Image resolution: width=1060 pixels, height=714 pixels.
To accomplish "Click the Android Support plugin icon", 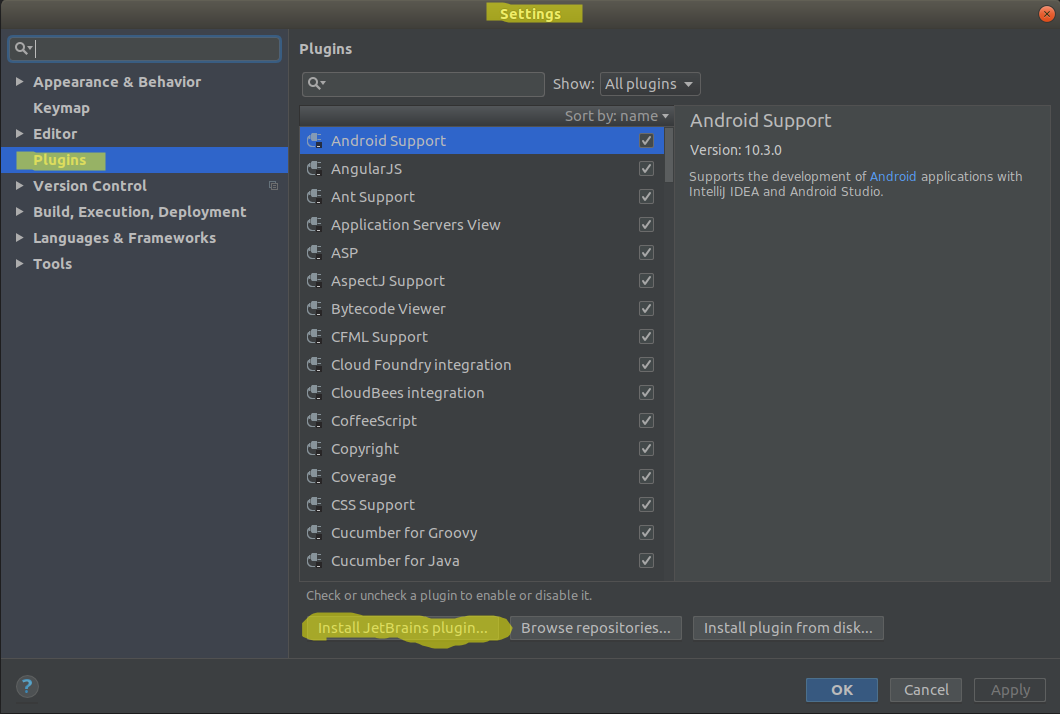I will [314, 141].
